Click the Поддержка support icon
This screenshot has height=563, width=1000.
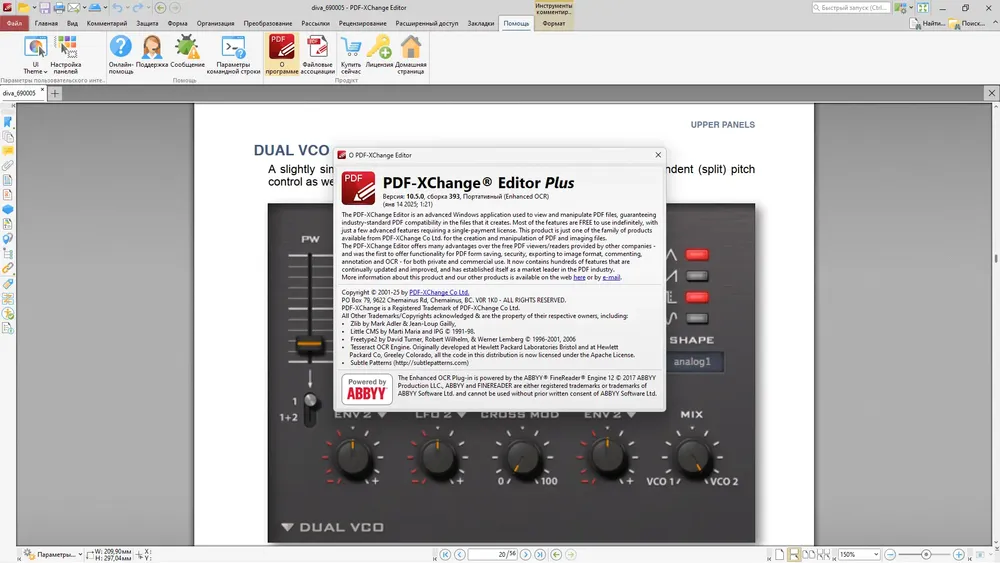coord(152,52)
